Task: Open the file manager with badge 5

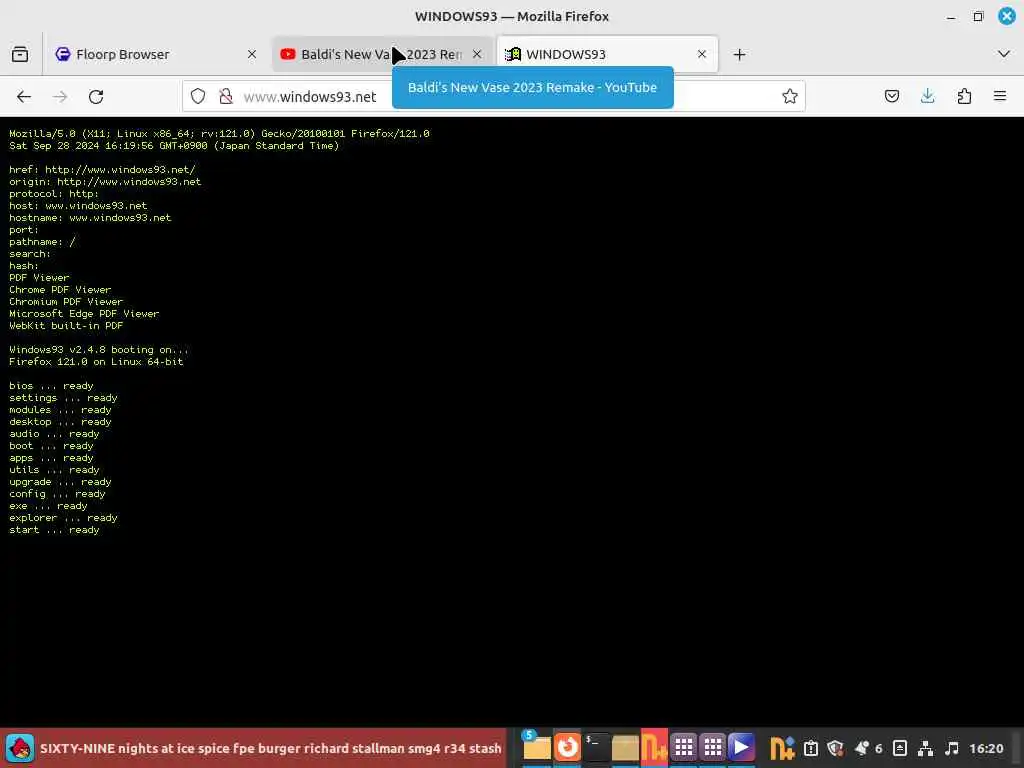Action: point(536,747)
